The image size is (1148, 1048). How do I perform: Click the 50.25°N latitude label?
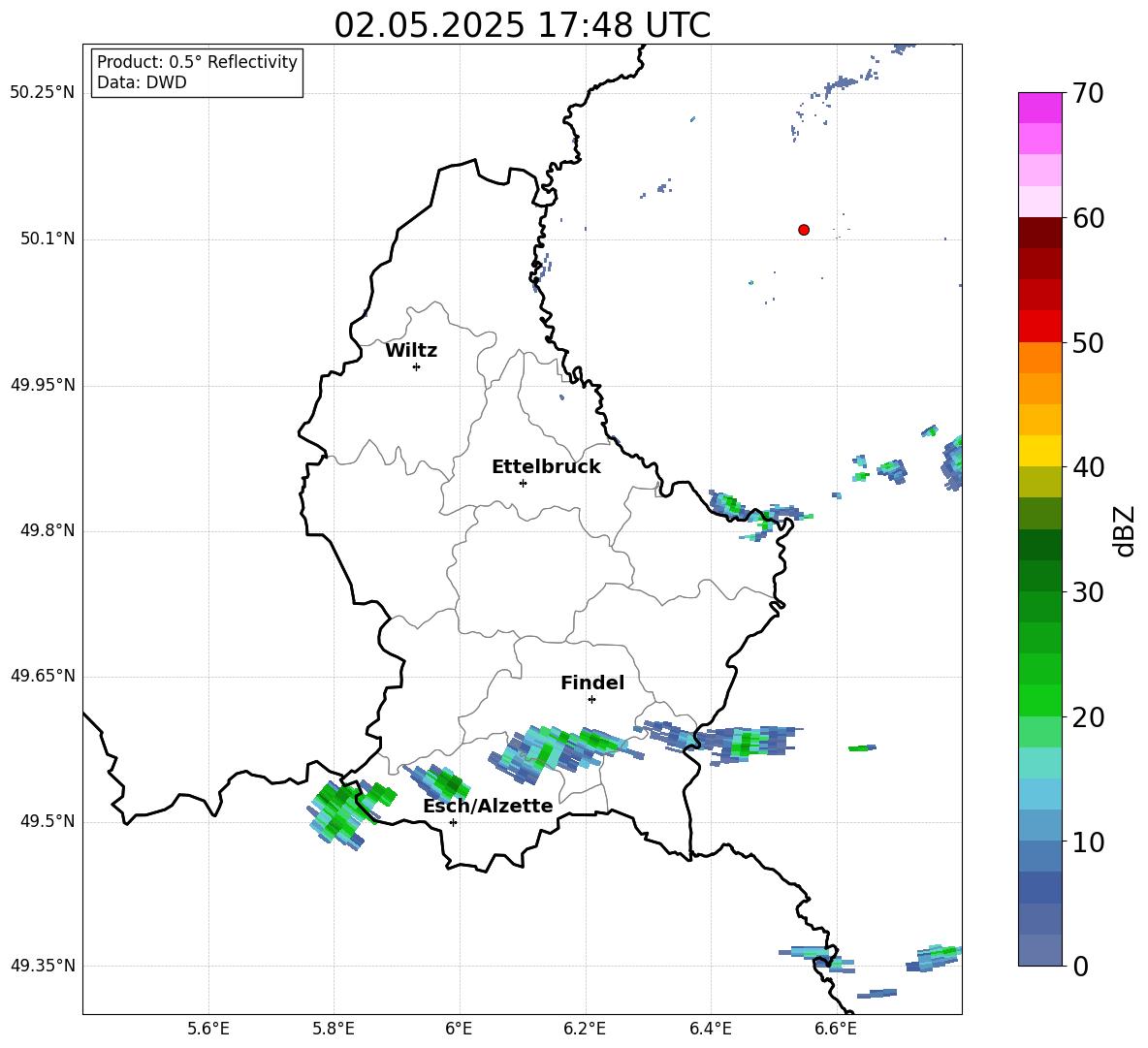[x=43, y=93]
